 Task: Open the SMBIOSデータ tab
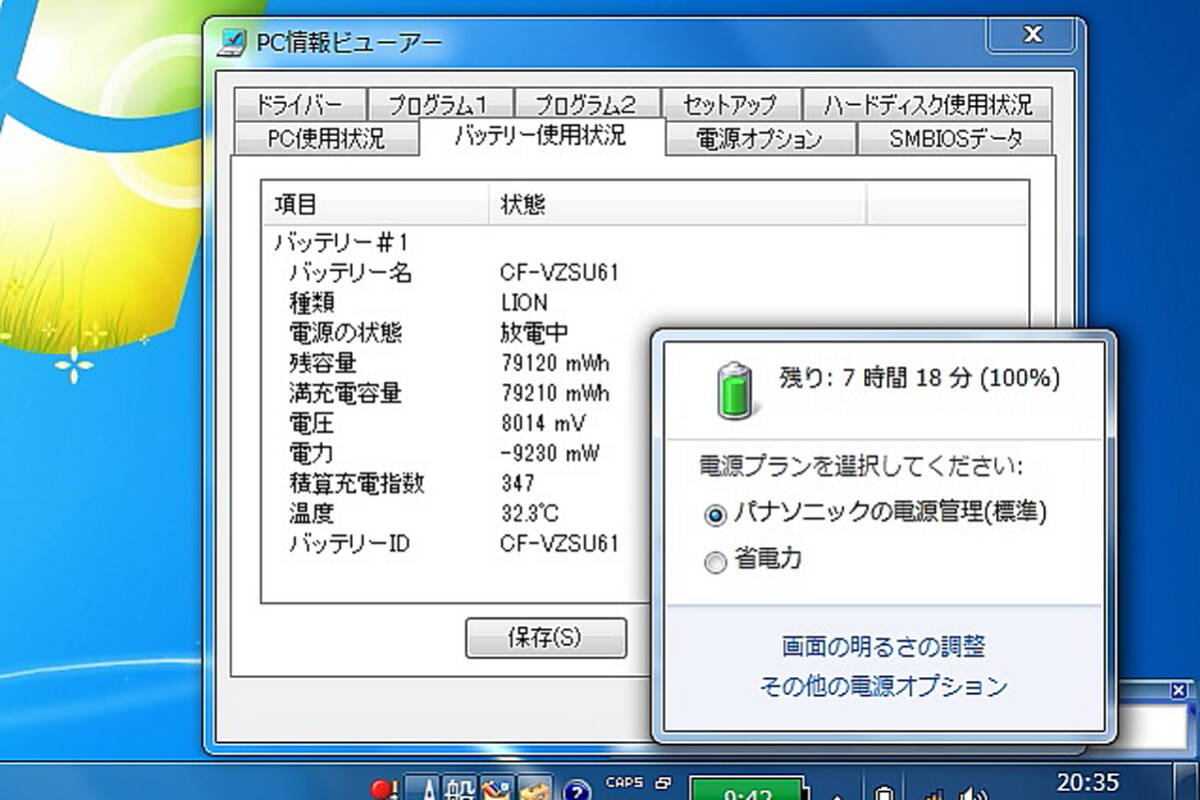point(956,138)
